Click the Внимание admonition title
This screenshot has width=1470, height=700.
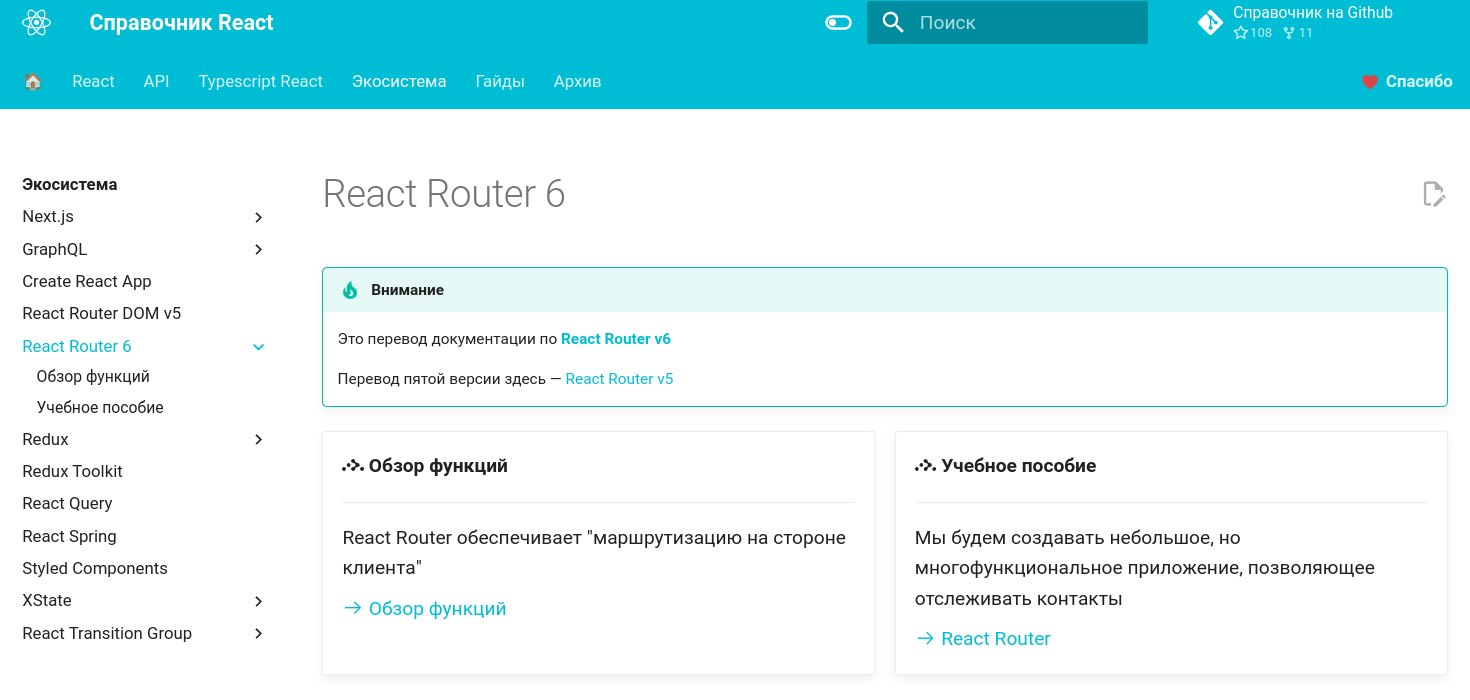tap(407, 290)
